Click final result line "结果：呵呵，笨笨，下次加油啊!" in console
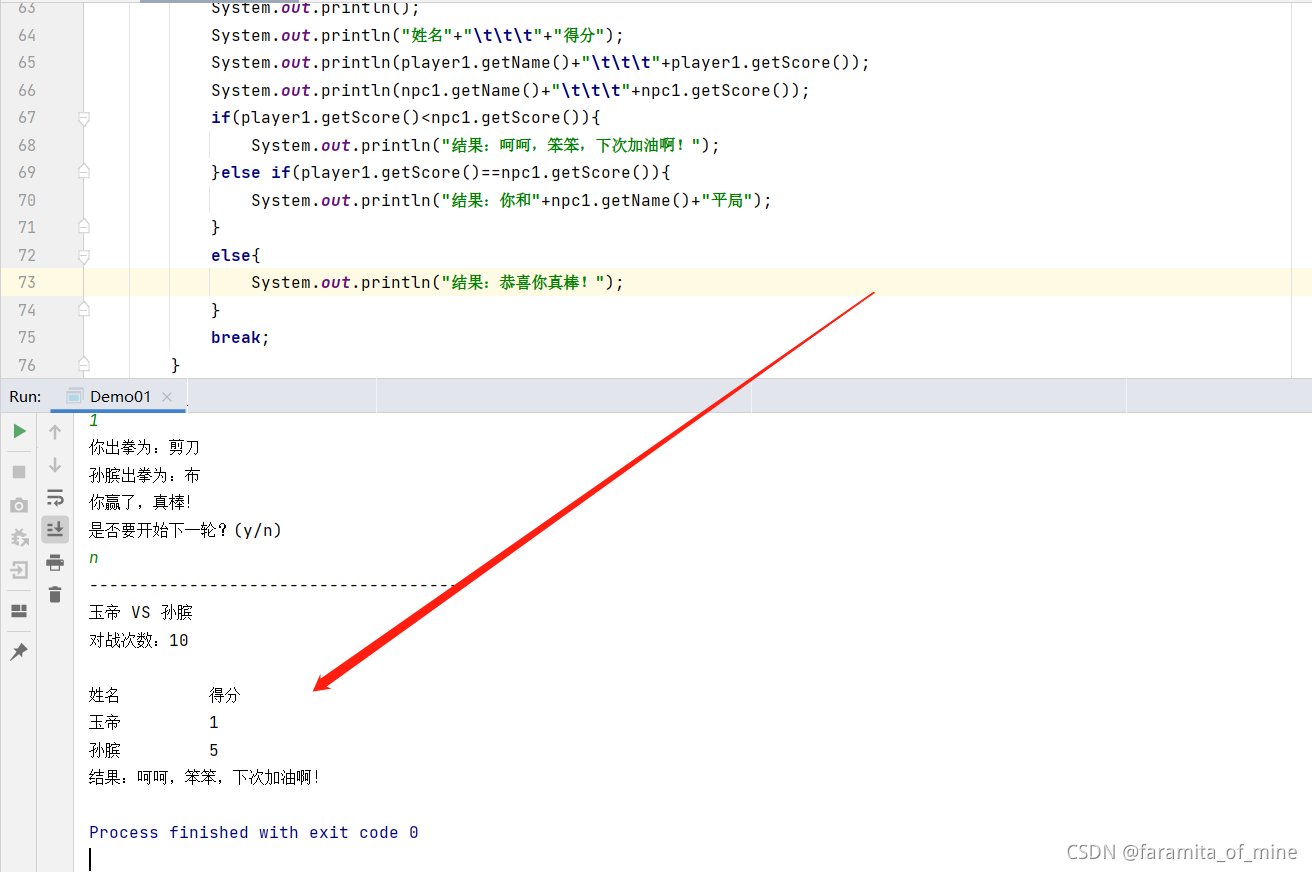 [x=204, y=777]
